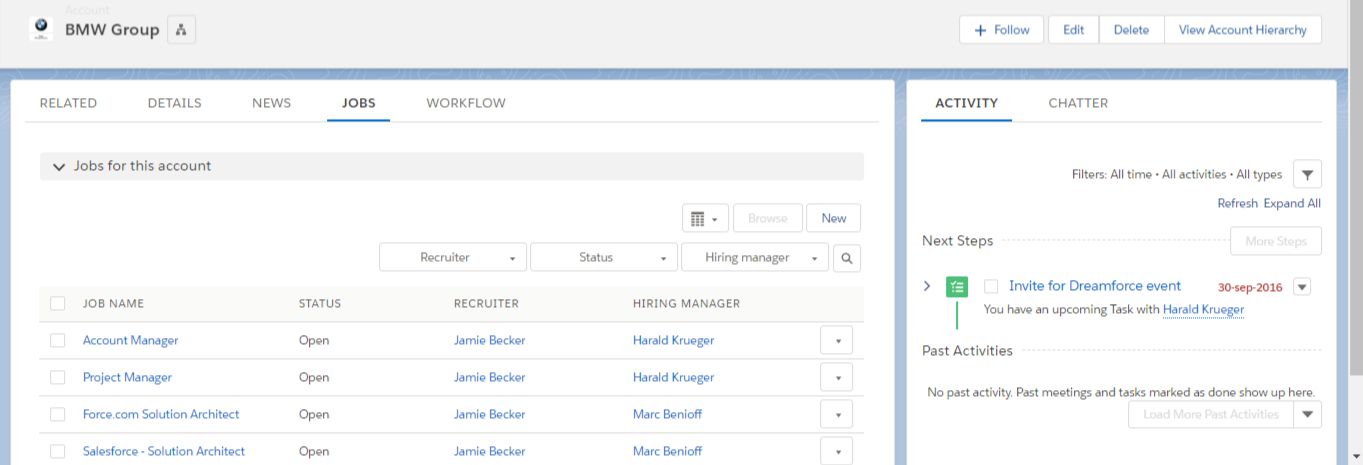Open Harald Krueger link in the upcoming task
Image resolution: width=1363 pixels, height=465 pixels.
coord(1204,310)
